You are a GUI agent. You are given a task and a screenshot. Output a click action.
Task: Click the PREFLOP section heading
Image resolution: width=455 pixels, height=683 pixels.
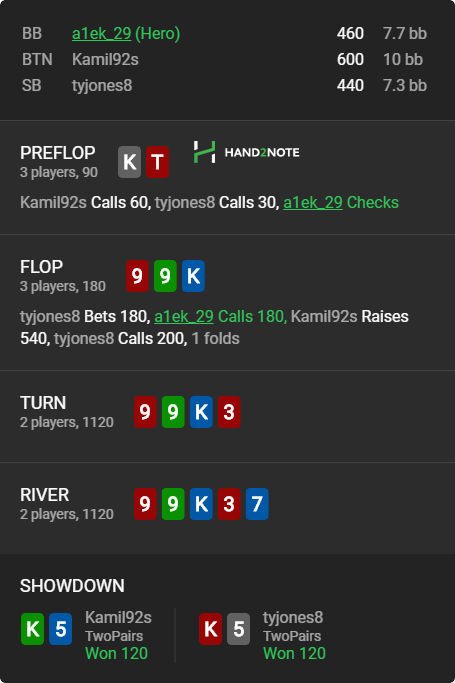coord(57,153)
